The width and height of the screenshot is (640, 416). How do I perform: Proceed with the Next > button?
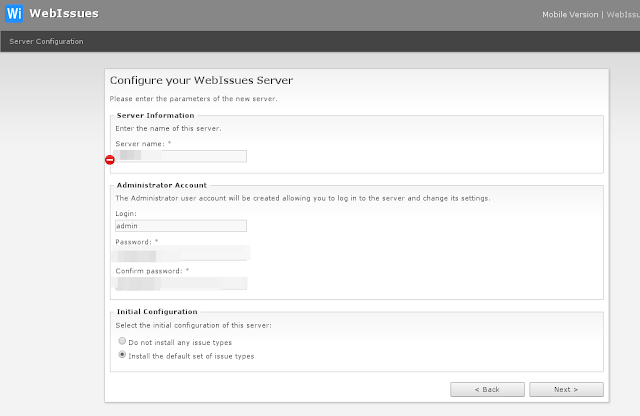coord(566,389)
